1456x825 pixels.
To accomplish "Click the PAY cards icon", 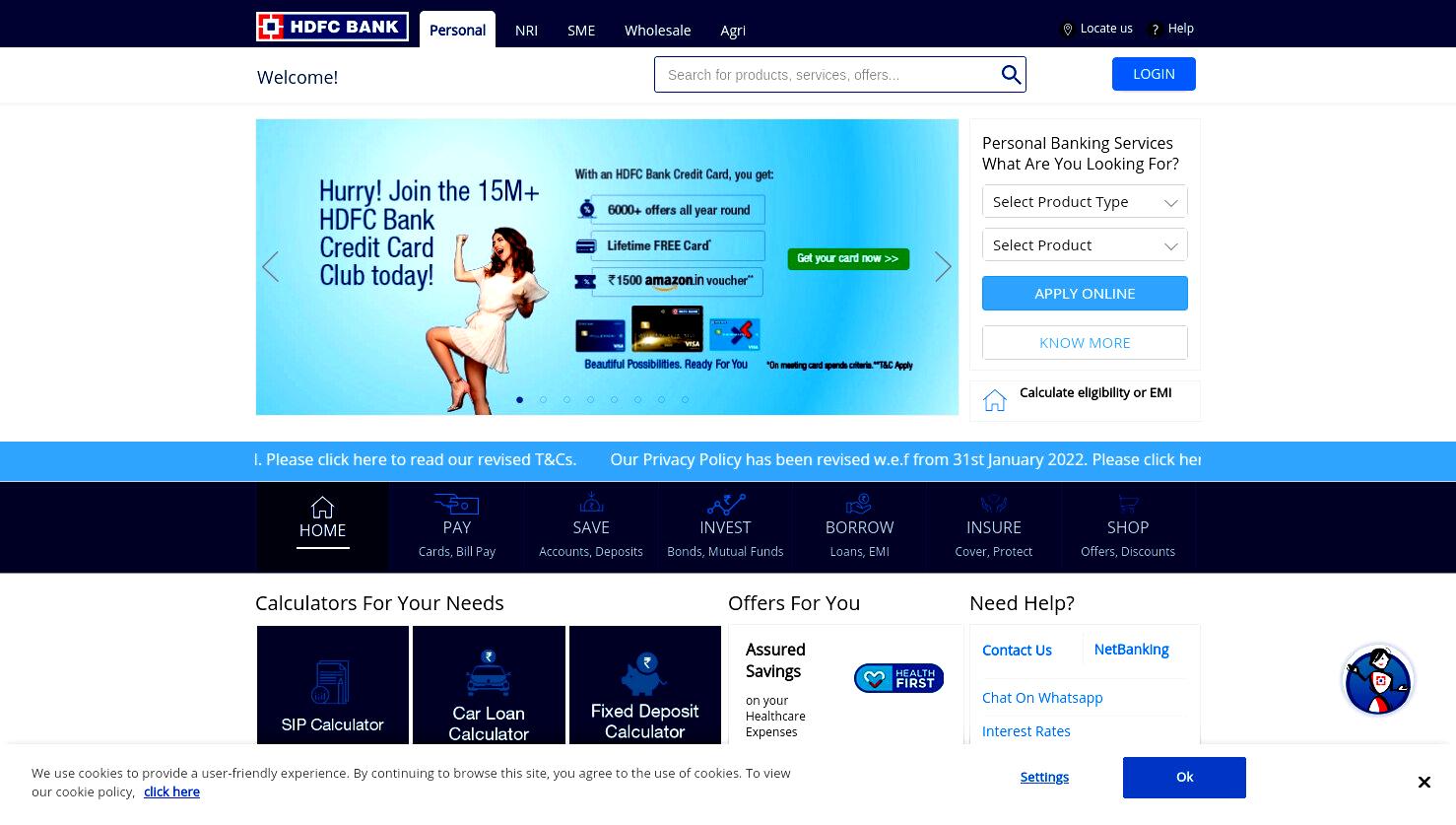I will click(x=456, y=504).
